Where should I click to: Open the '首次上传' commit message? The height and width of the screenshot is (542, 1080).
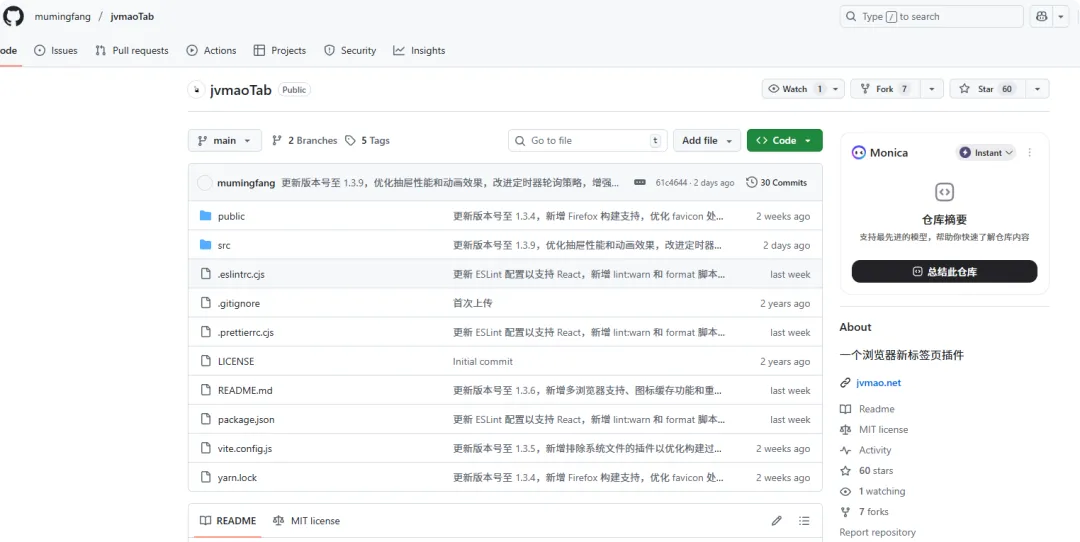(x=472, y=303)
